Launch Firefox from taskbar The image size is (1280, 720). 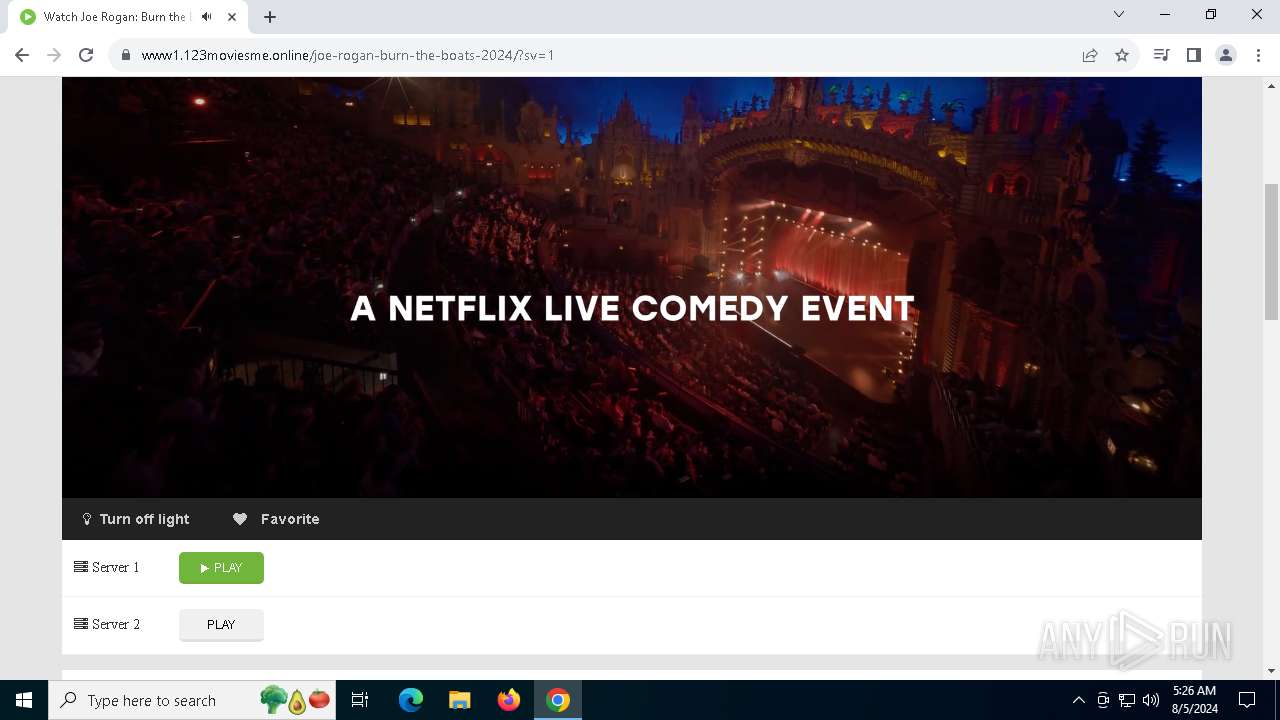(x=509, y=700)
